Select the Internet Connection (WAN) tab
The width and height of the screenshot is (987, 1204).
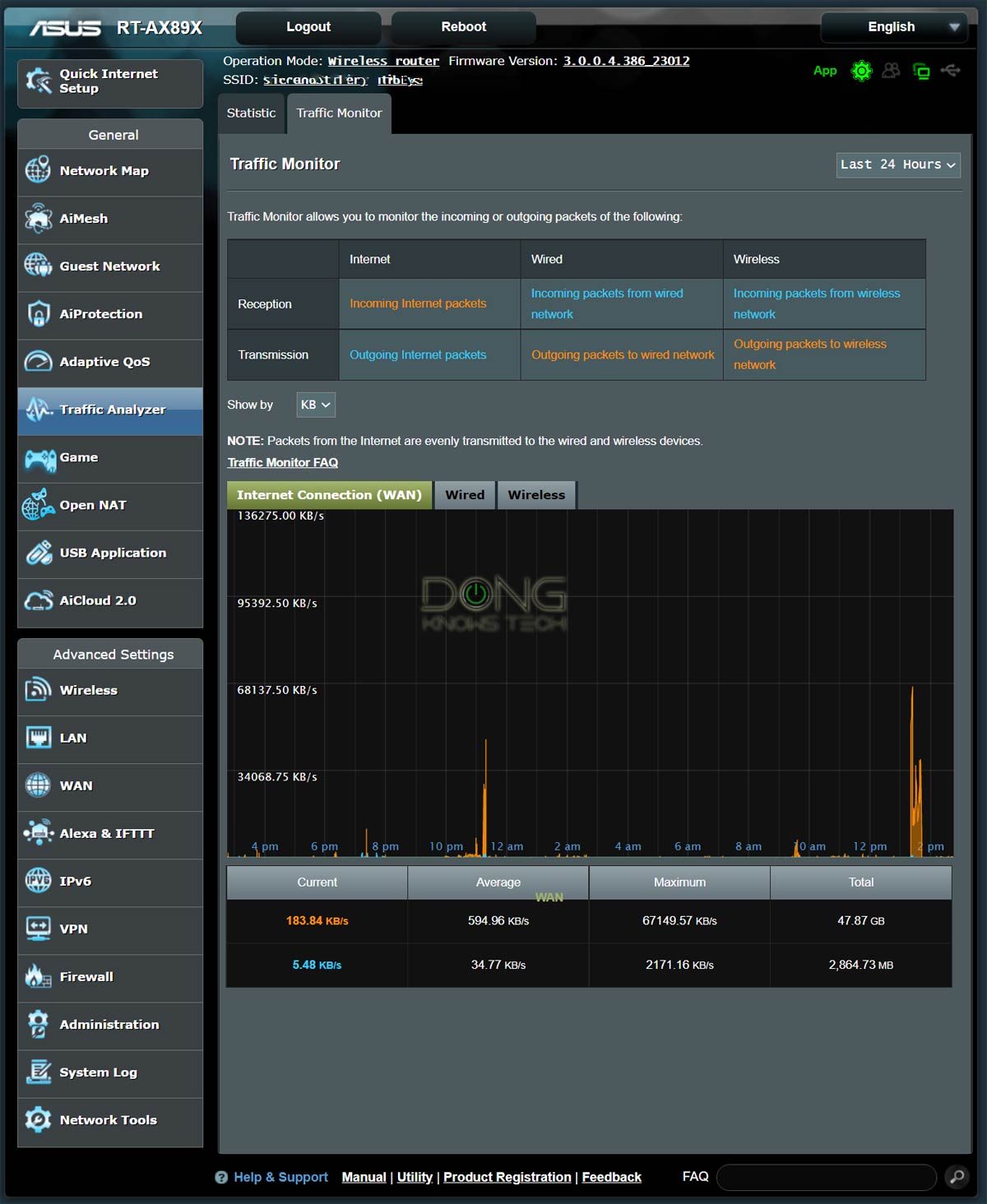pos(329,495)
